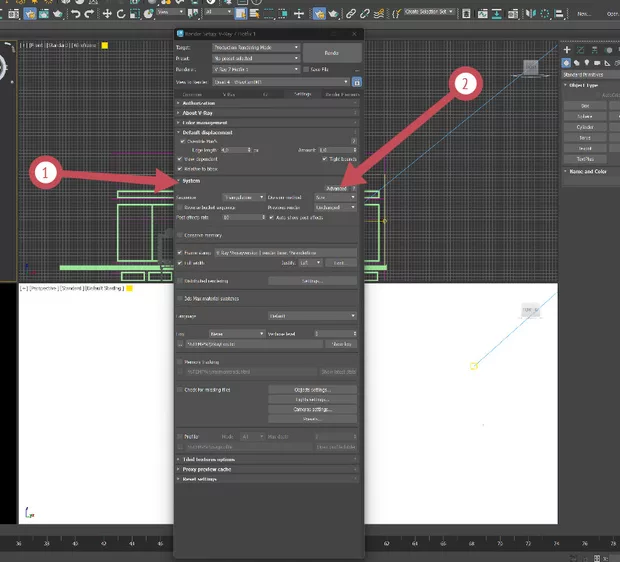Switch to the Settings tab
Image resolution: width=620 pixels, height=562 pixels.
click(x=302, y=93)
